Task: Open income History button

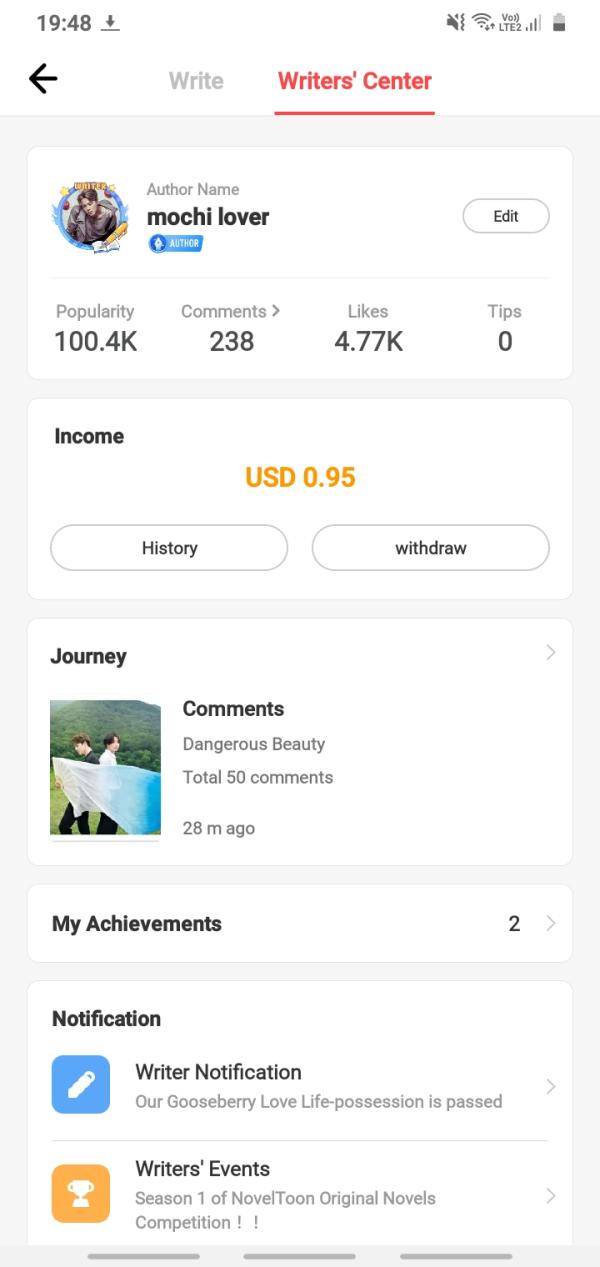Action: (169, 548)
